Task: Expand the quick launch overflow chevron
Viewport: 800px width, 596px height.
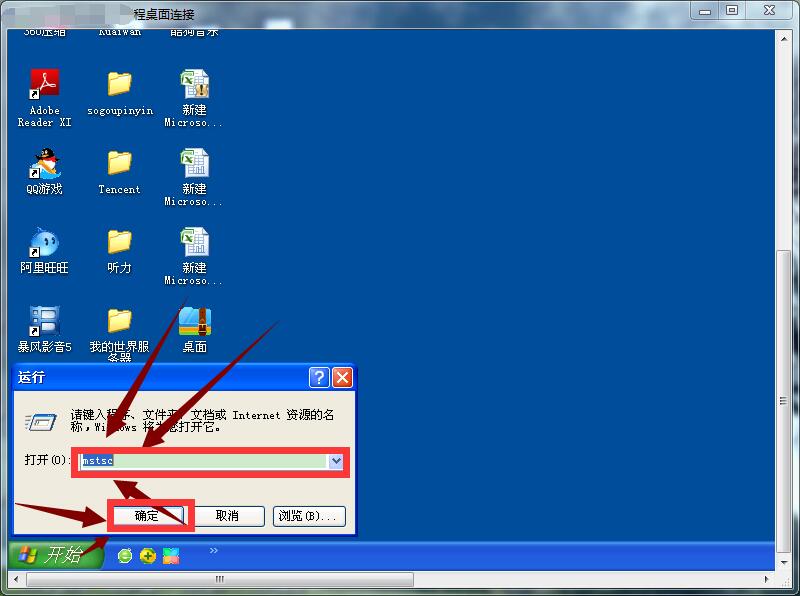Action: tap(213, 550)
